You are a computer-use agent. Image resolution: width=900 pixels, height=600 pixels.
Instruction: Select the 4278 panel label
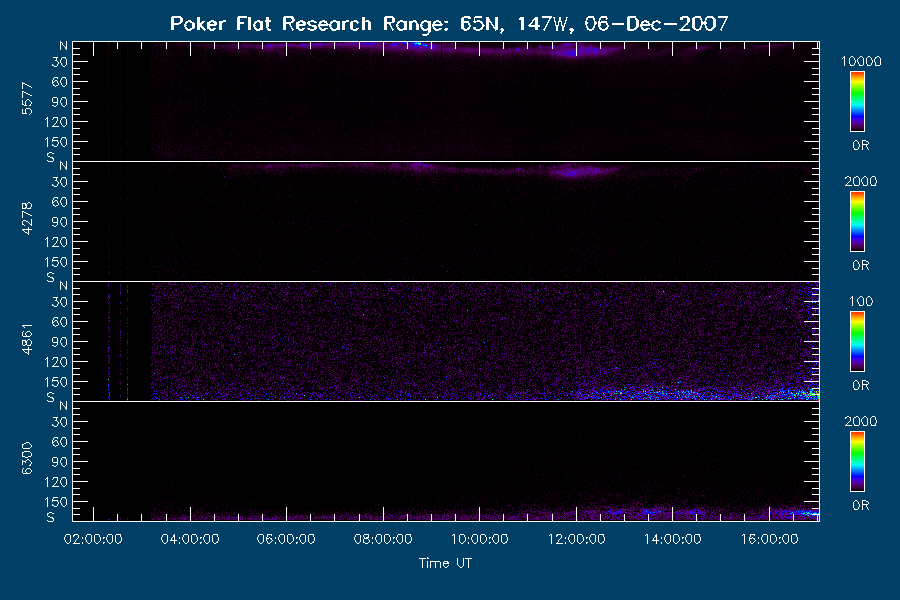click(27, 219)
